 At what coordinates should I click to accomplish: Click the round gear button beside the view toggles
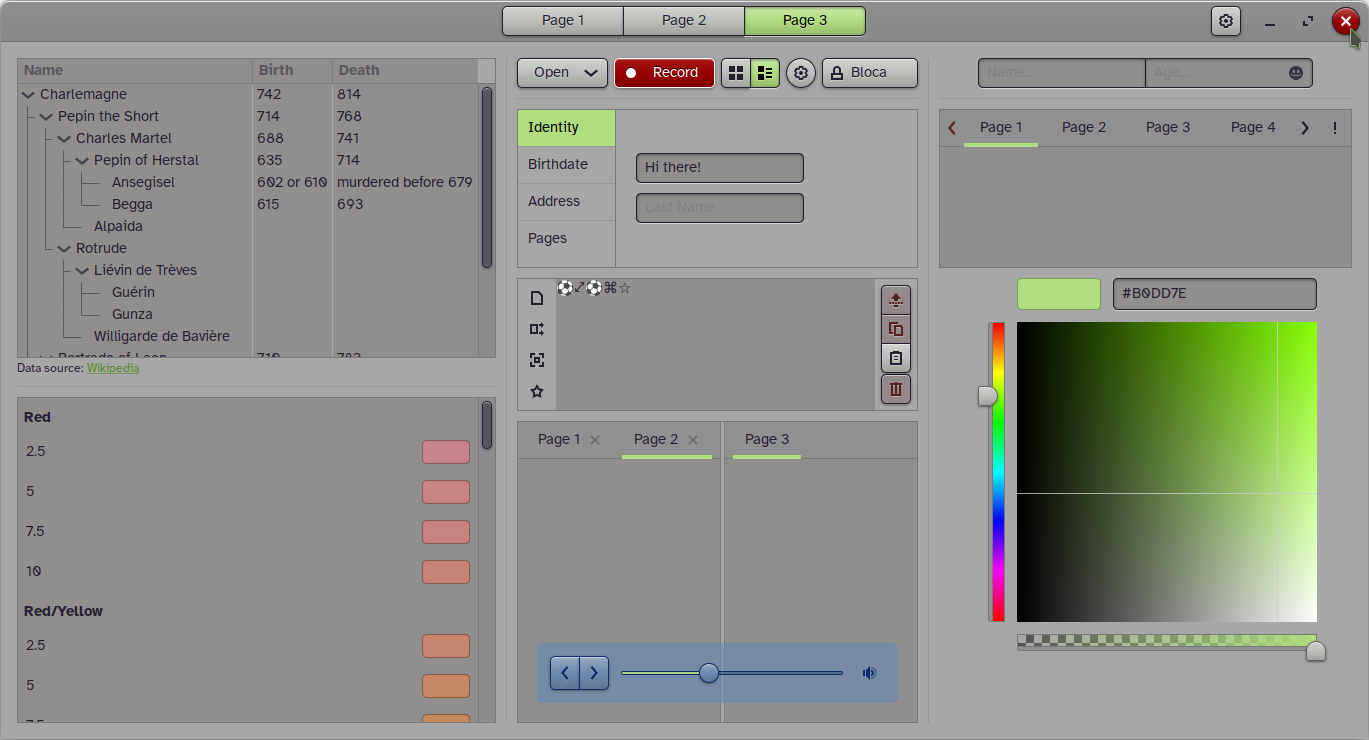[801, 73]
